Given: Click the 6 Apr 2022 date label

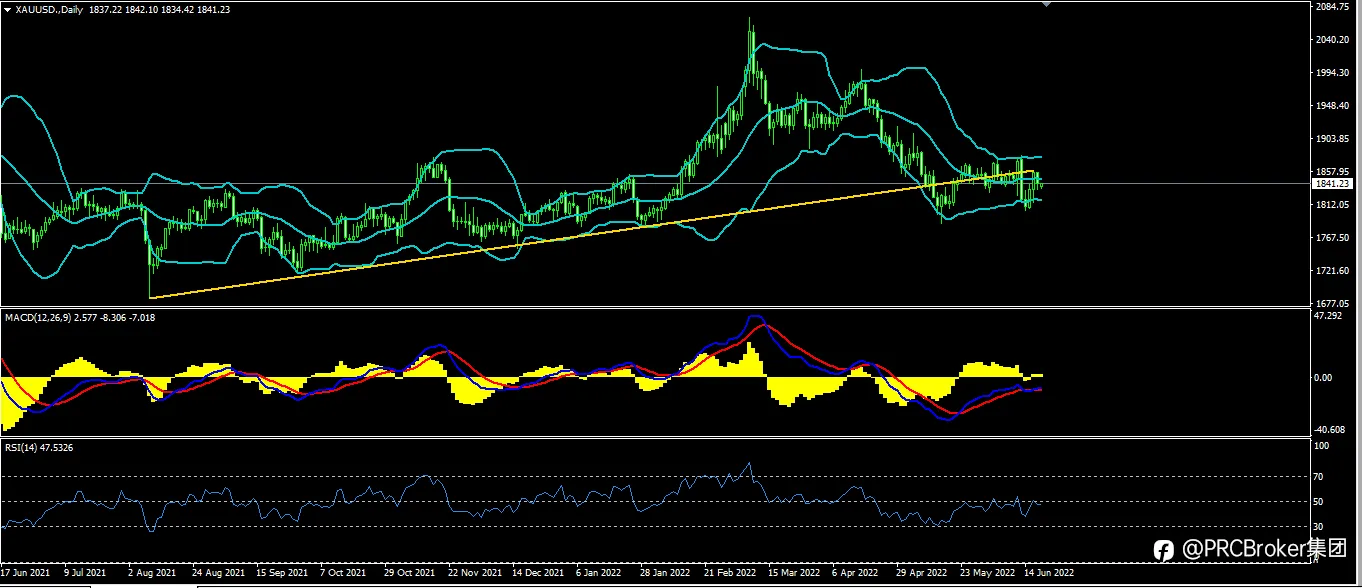Looking at the screenshot, I should point(855,574).
